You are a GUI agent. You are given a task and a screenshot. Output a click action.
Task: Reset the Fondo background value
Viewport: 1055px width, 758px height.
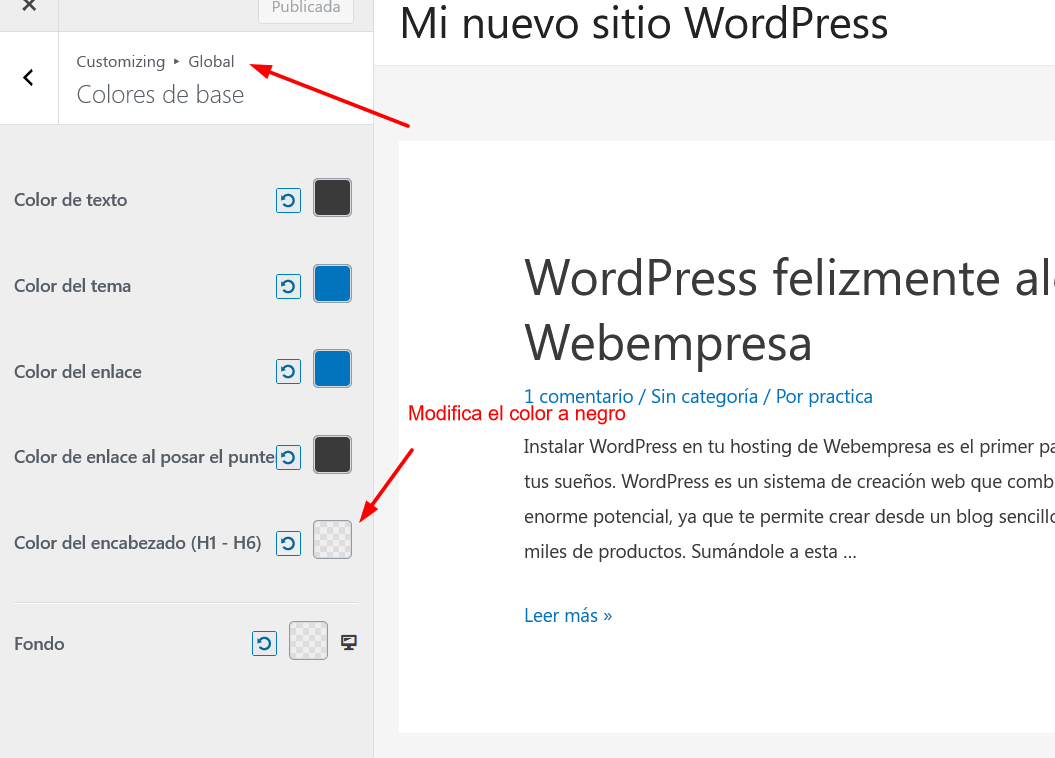264,644
